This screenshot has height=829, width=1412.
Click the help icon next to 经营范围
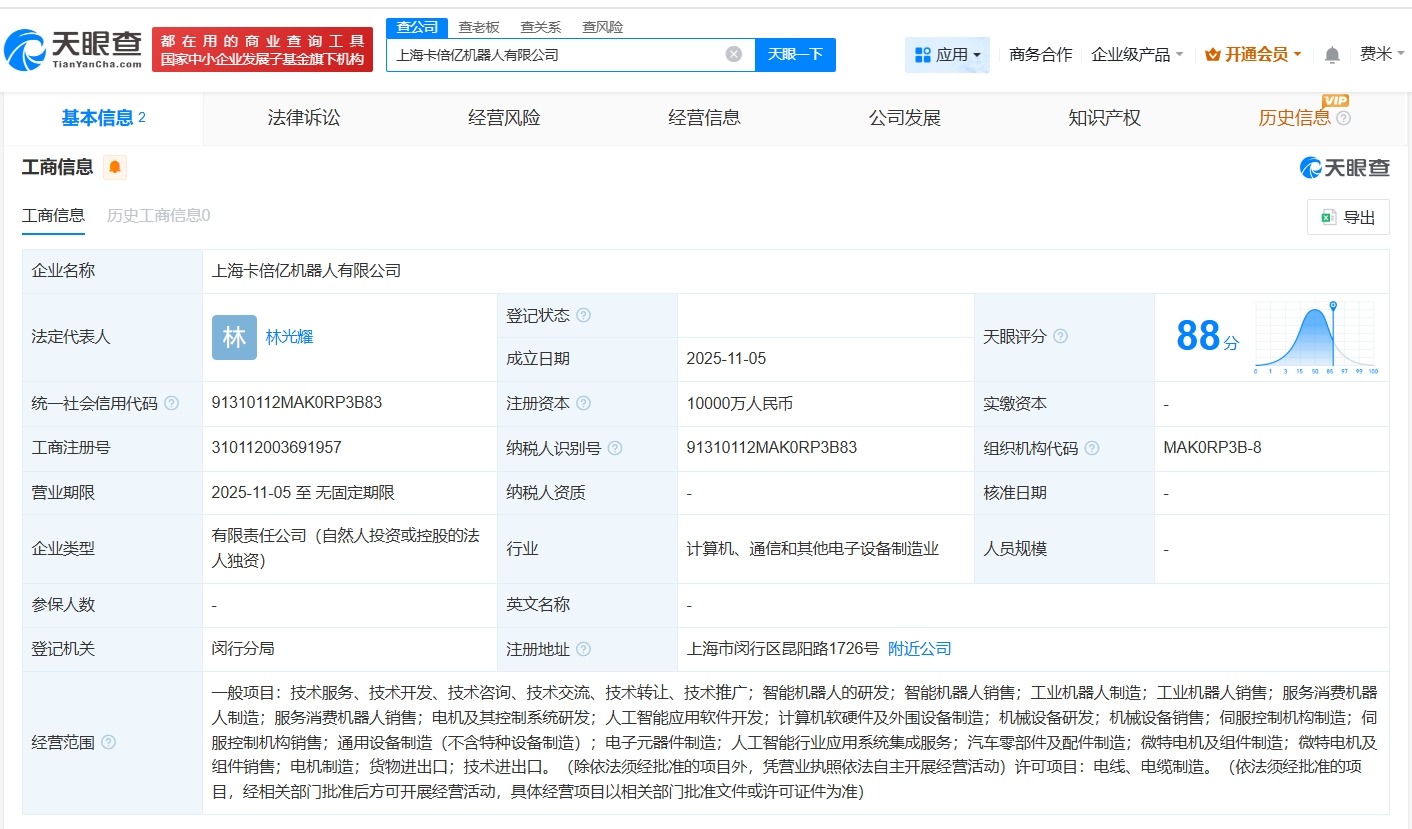click(x=108, y=742)
